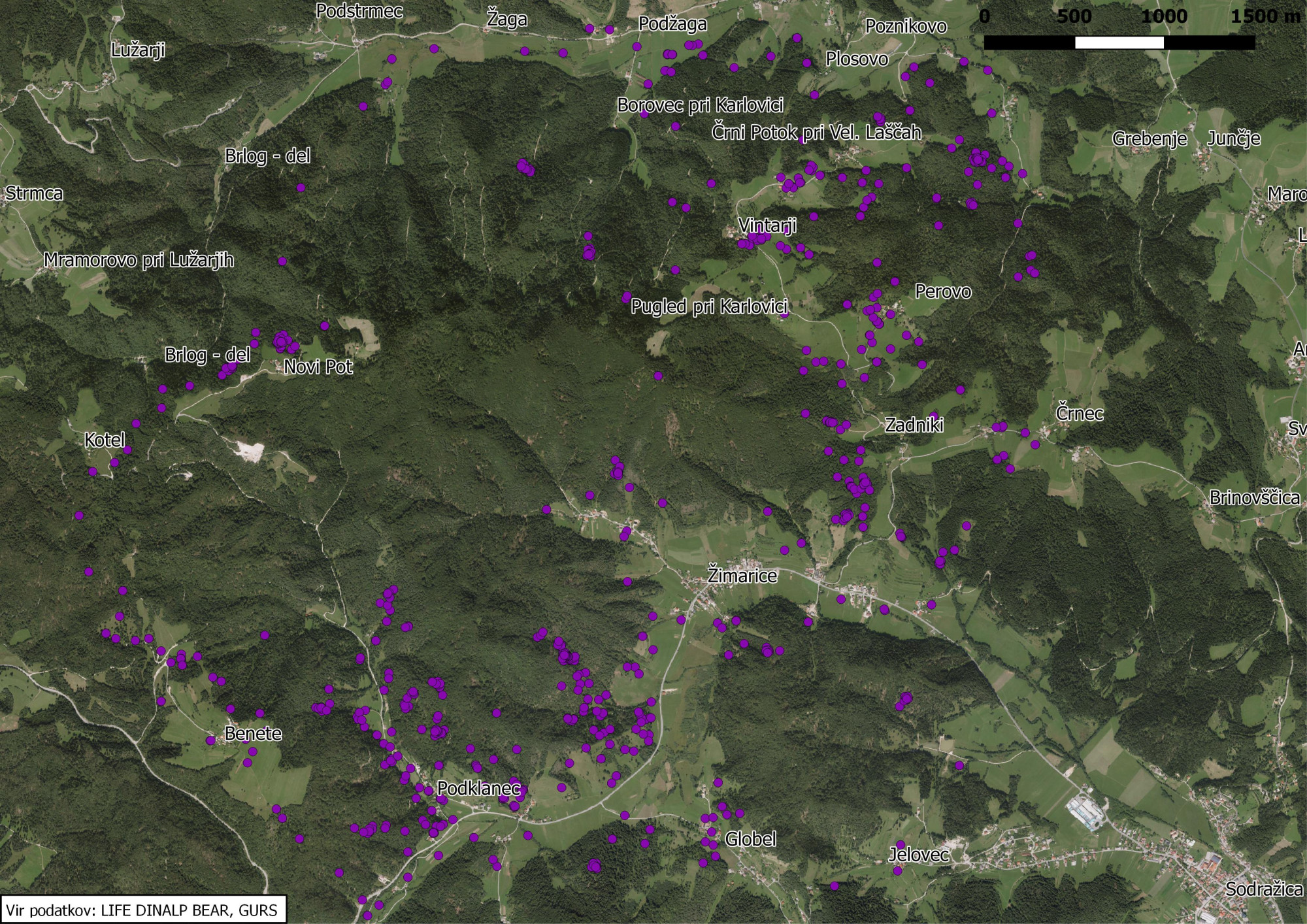
Task: Click the 1000 scale bar number
Action: [1164, 16]
